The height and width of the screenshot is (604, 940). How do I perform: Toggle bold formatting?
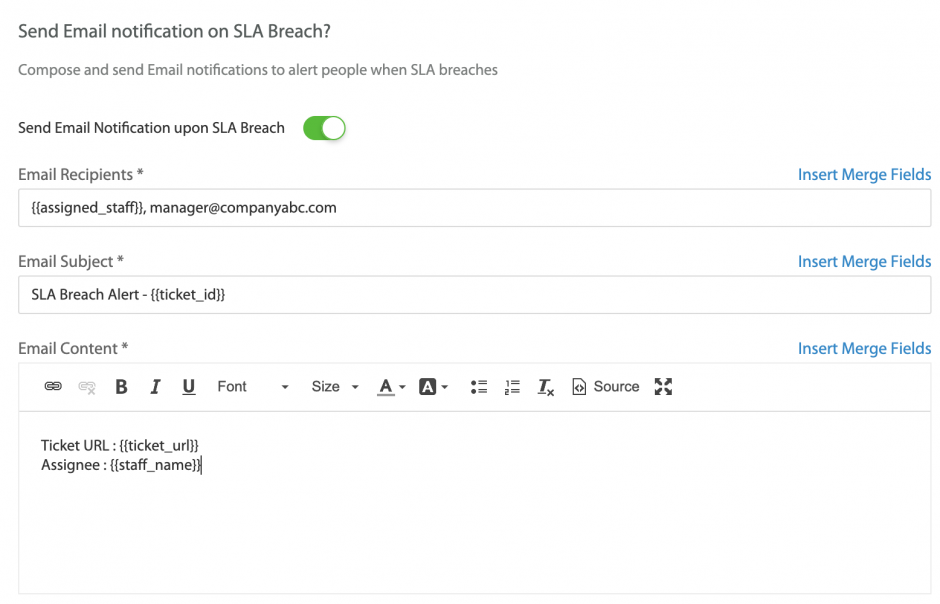coord(121,387)
